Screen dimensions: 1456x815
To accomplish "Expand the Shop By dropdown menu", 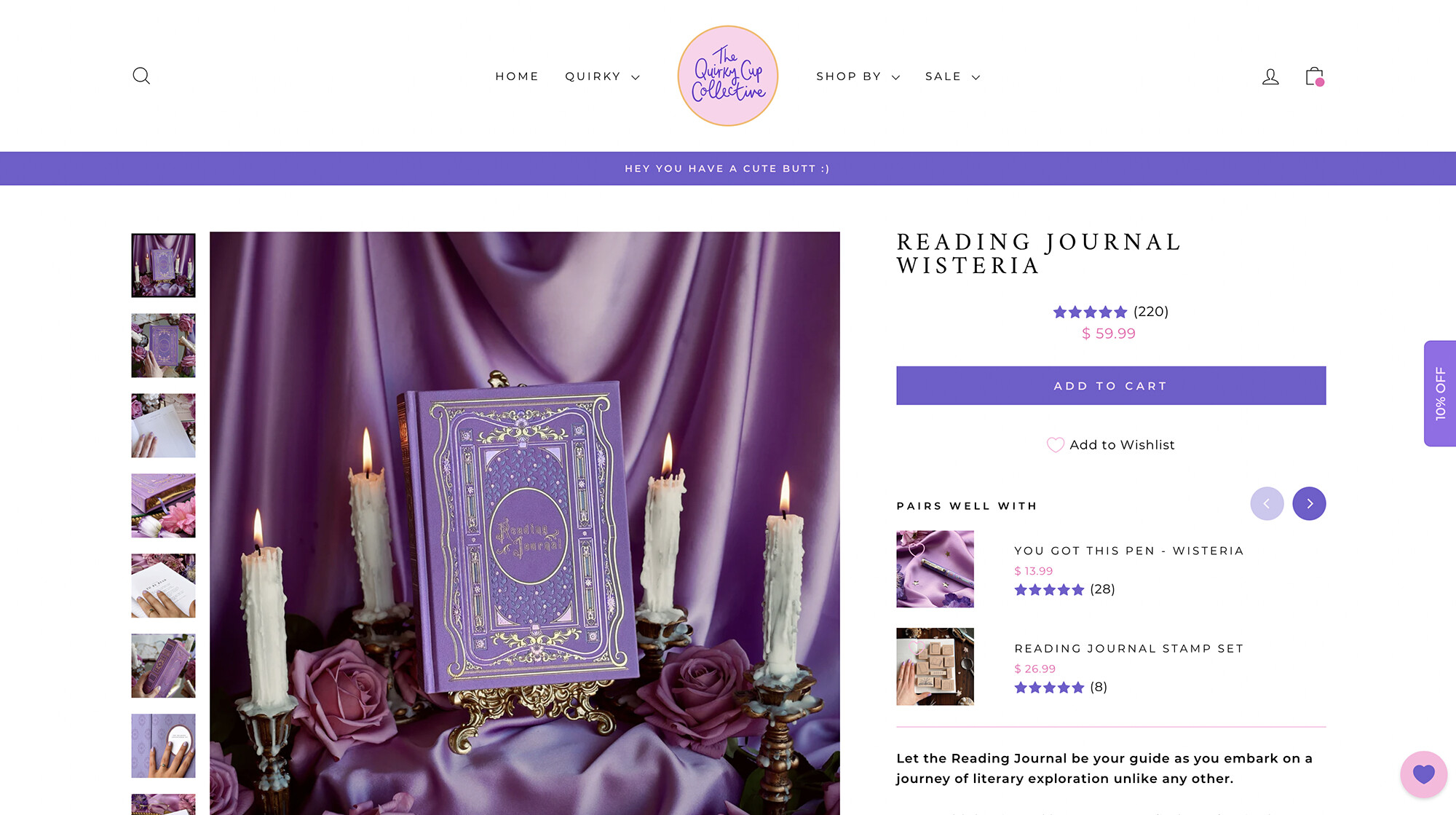I will pyautogui.click(x=858, y=76).
